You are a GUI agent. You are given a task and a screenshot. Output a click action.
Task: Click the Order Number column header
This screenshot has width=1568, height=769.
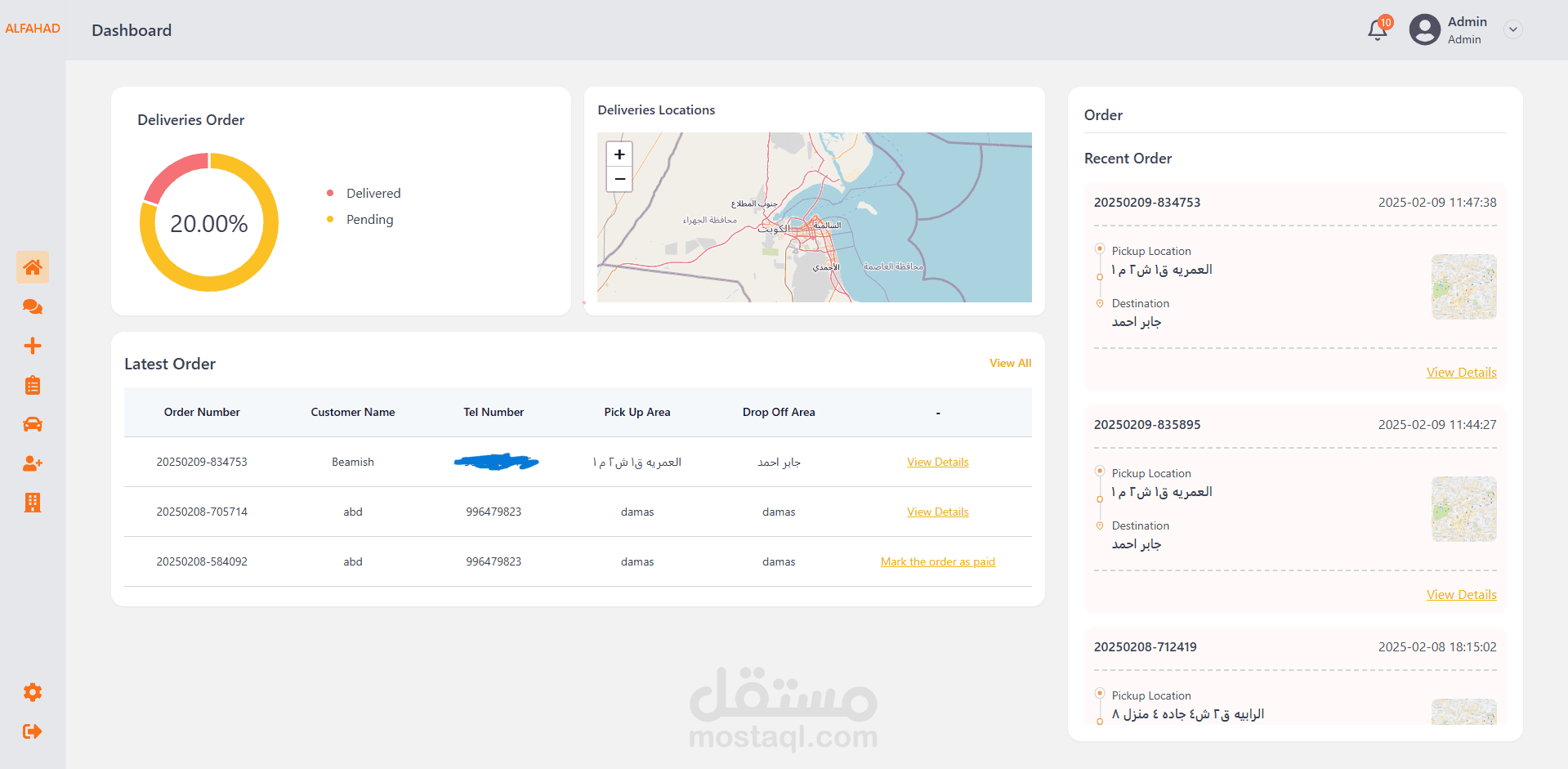pyautogui.click(x=202, y=412)
